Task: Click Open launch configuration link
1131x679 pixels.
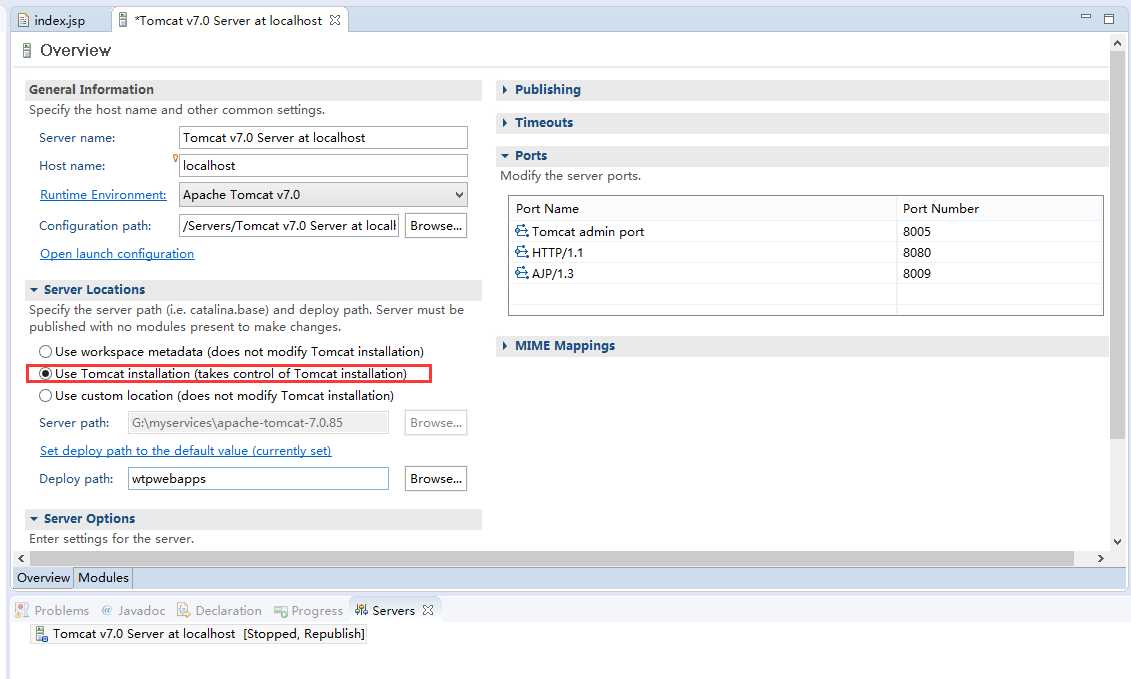Action: (117, 254)
